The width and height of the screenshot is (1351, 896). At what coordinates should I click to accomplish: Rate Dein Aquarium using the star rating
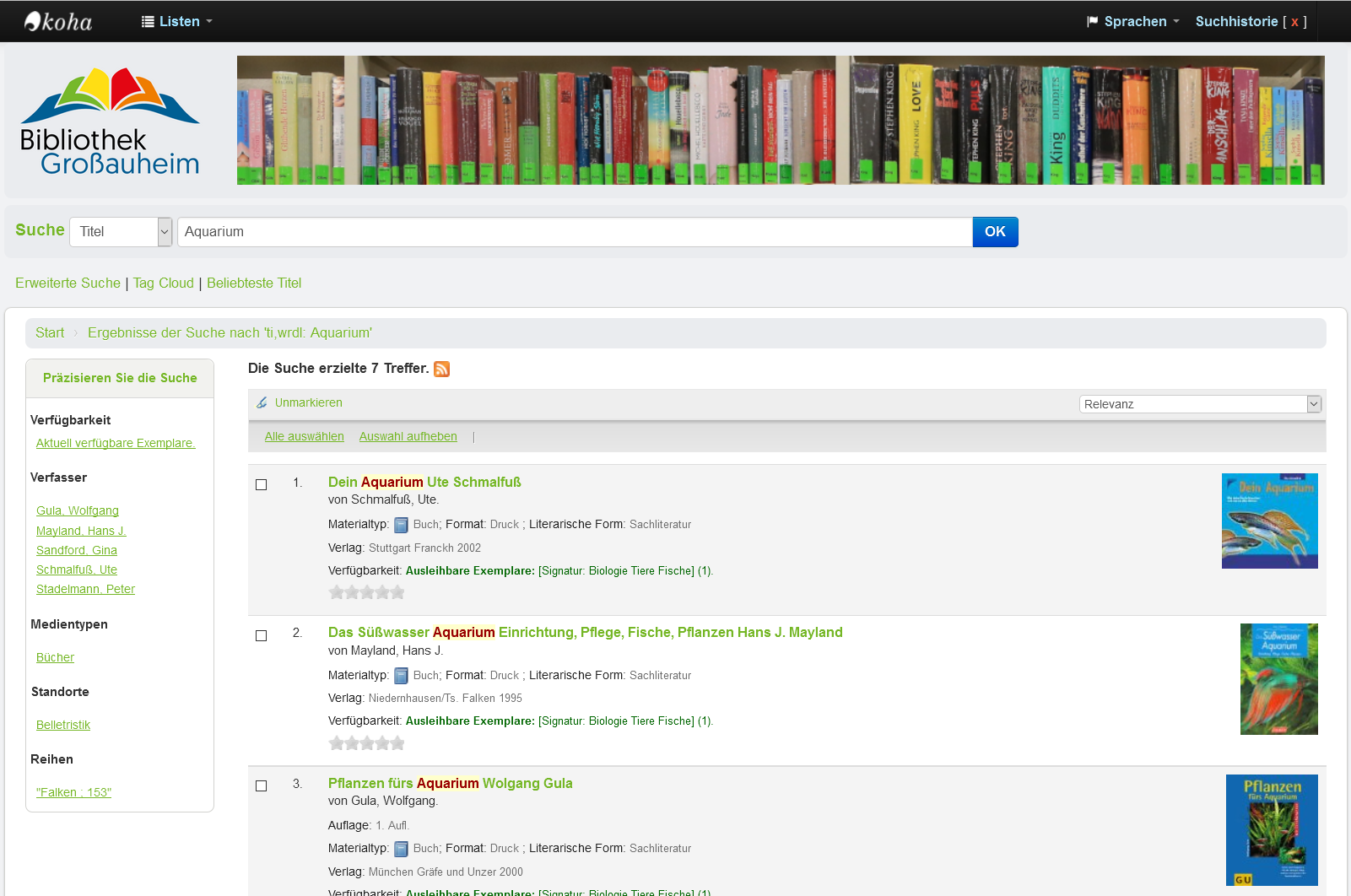click(x=366, y=592)
